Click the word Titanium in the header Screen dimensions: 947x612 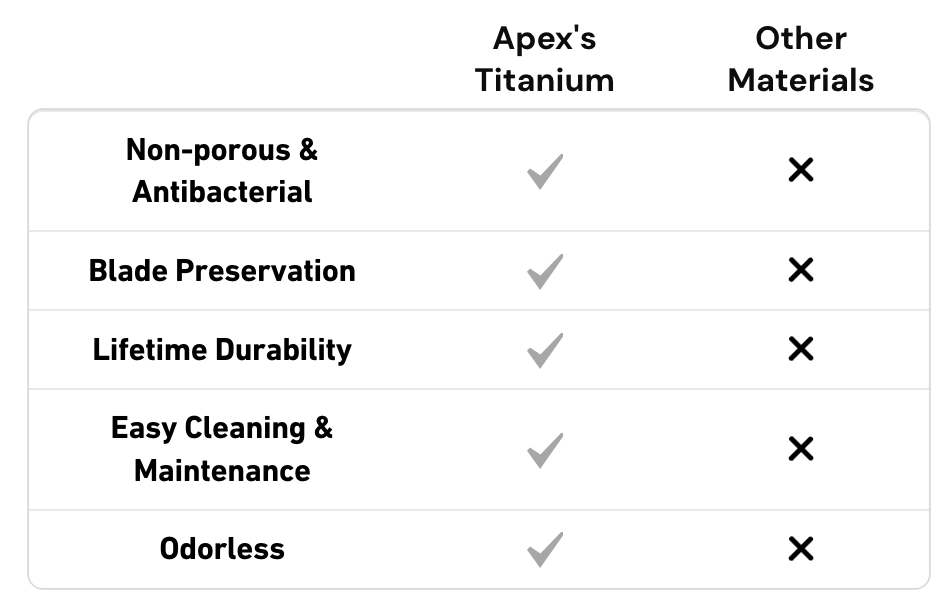click(x=545, y=80)
